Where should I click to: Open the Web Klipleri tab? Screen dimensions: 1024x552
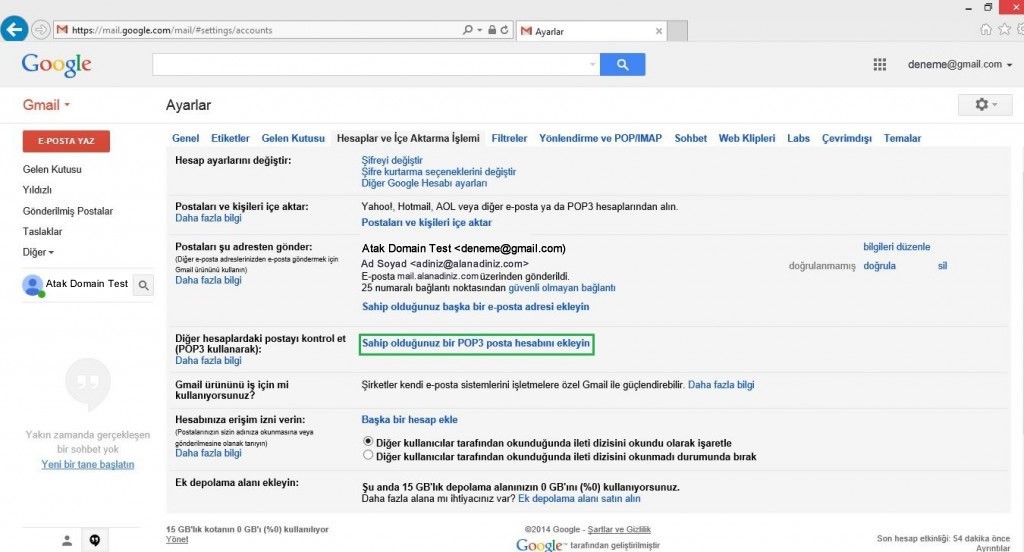[746, 138]
